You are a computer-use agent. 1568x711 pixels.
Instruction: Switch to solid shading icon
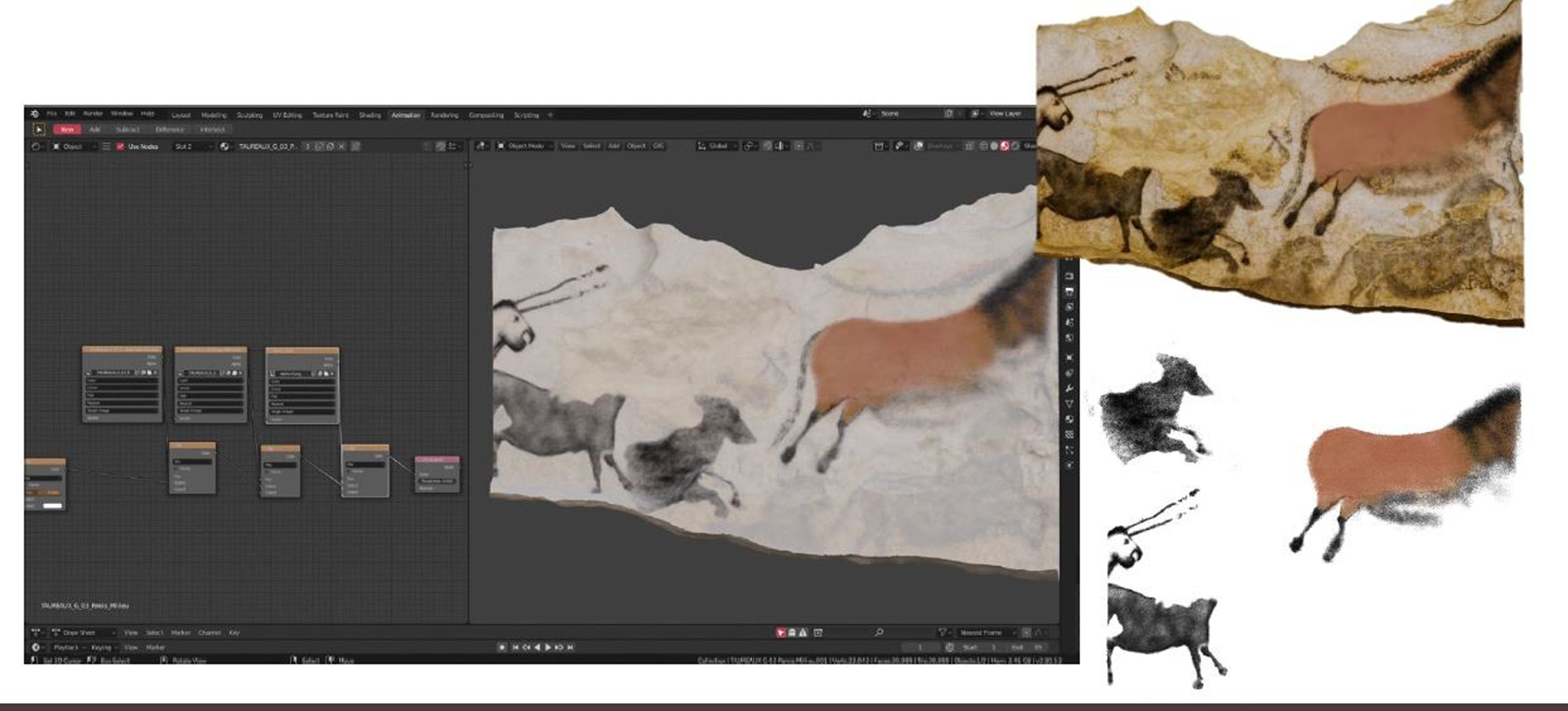click(994, 146)
